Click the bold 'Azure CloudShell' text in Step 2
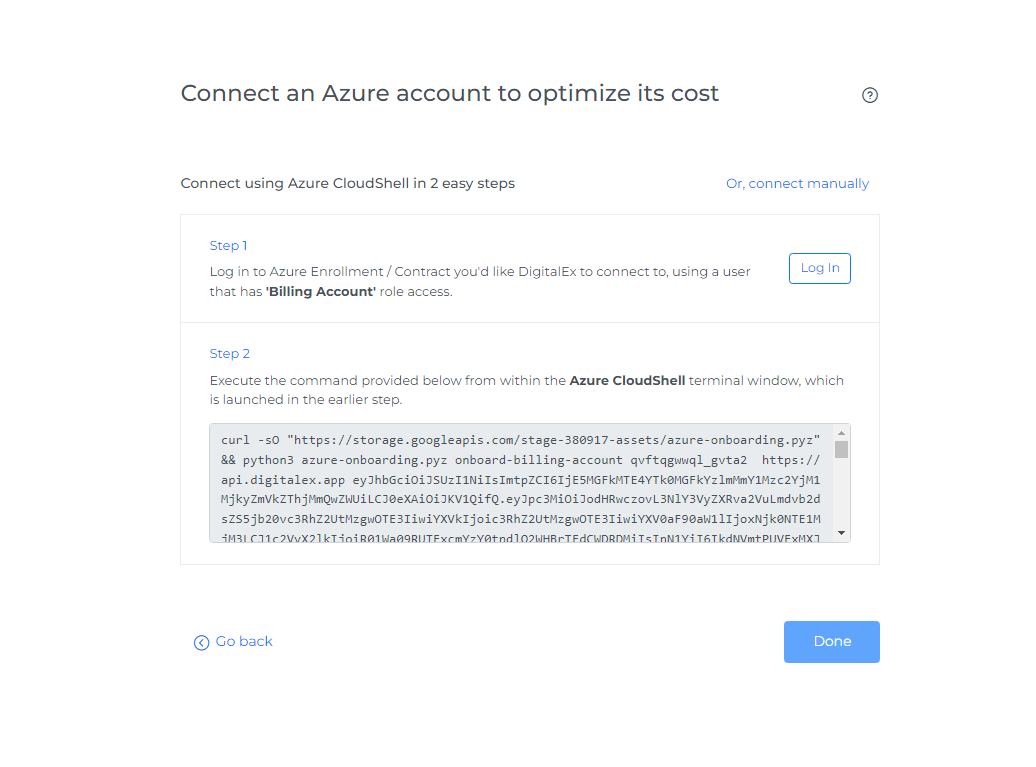 click(x=627, y=381)
